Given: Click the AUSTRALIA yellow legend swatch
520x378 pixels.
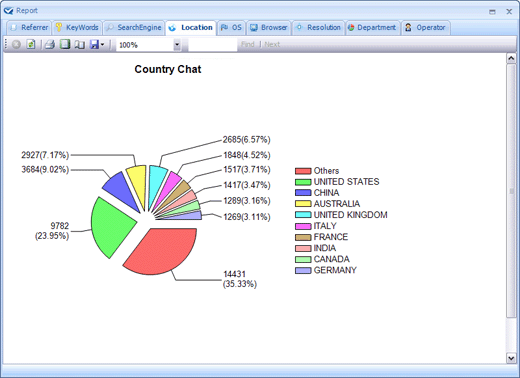Looking at the screenshot, I should click(x=303, y=204).
